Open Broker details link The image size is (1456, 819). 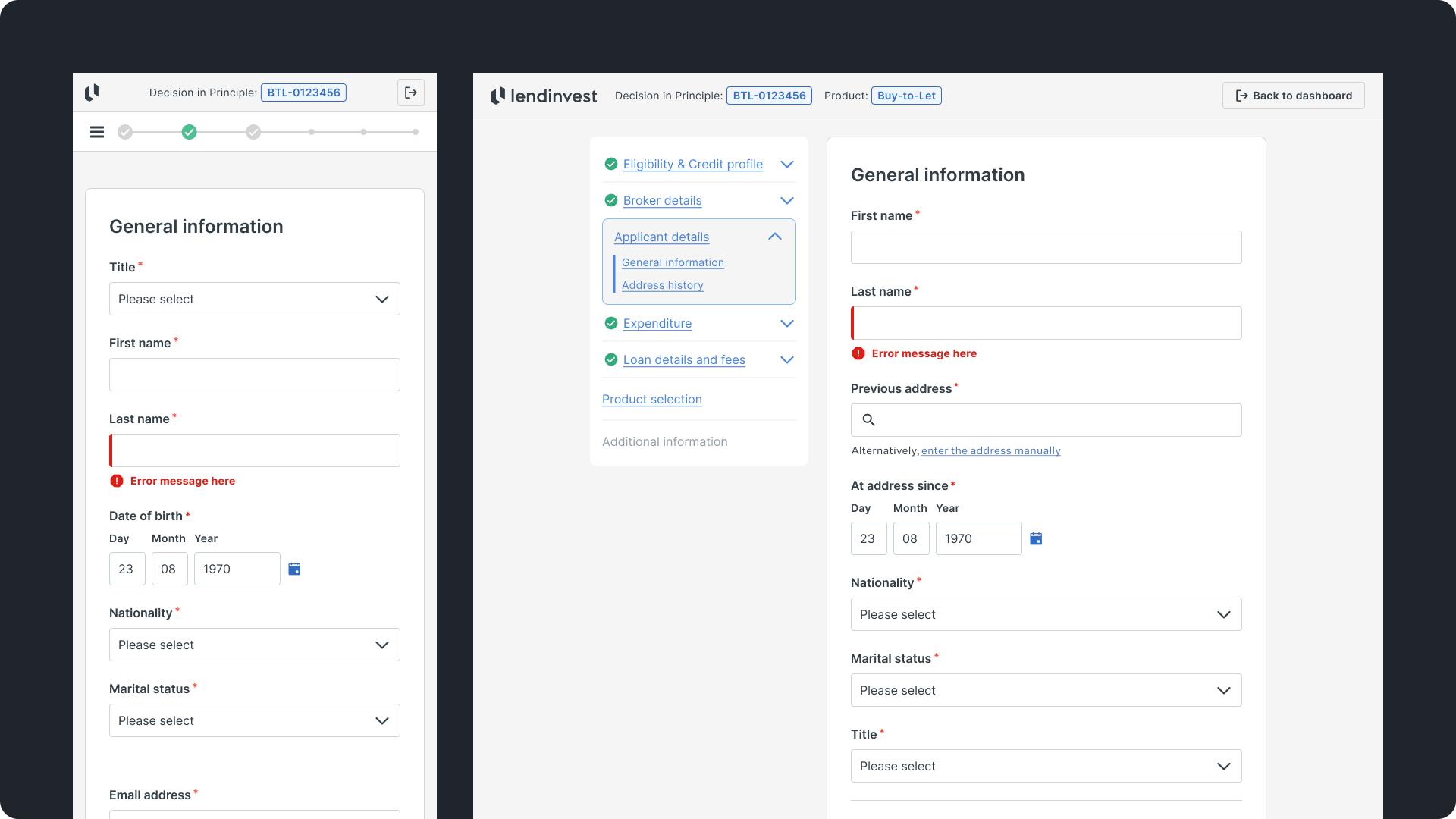point(663,200)
